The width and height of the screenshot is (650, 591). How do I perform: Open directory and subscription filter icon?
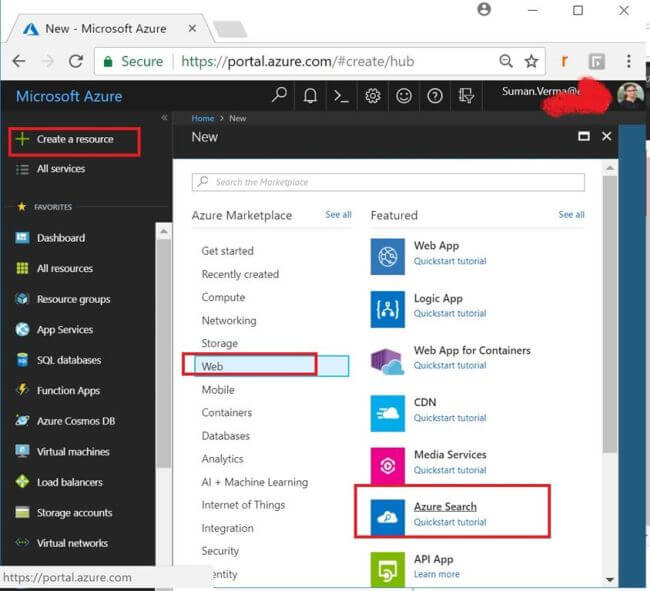466,96
